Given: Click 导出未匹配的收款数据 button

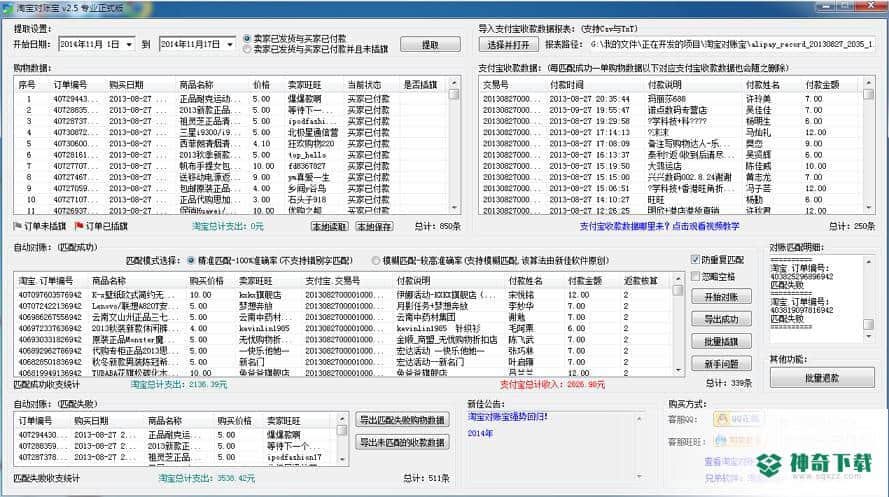Looking at the screenshot, I should pyautogui.click(x=402, y=442).
